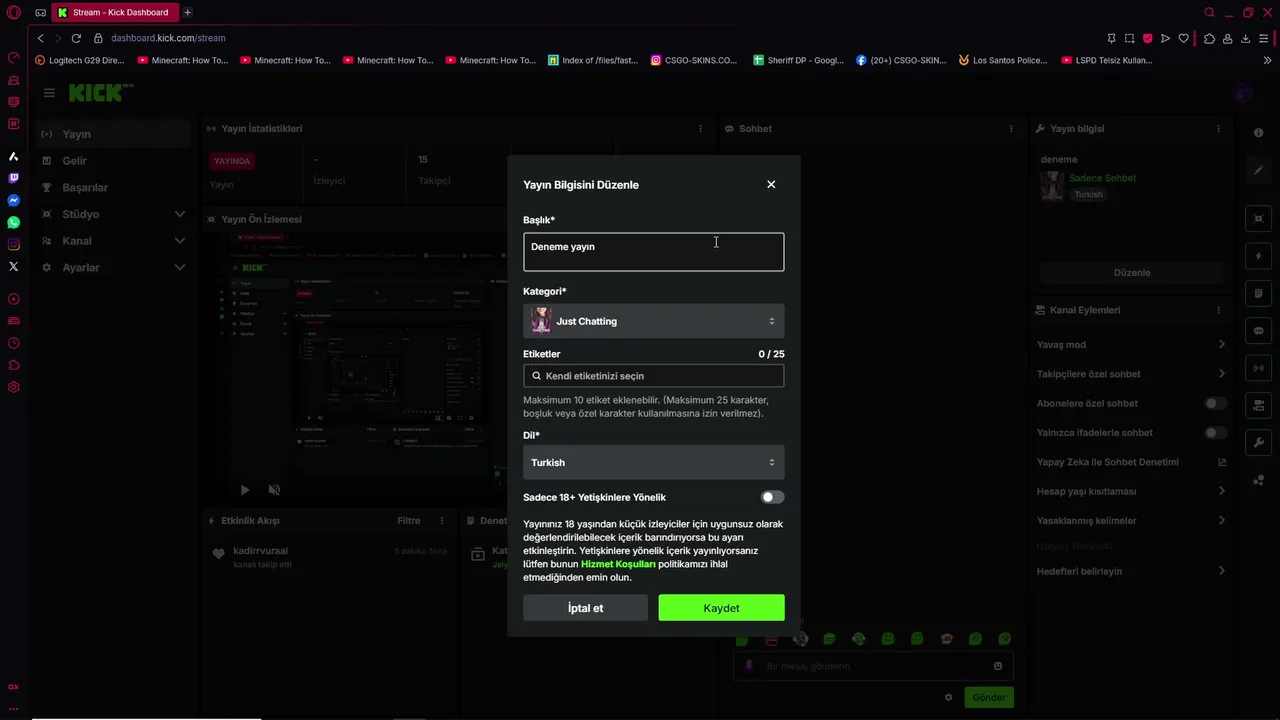
Task: Click the heart icon in browser toolbar
Action: click(1184, 38)
